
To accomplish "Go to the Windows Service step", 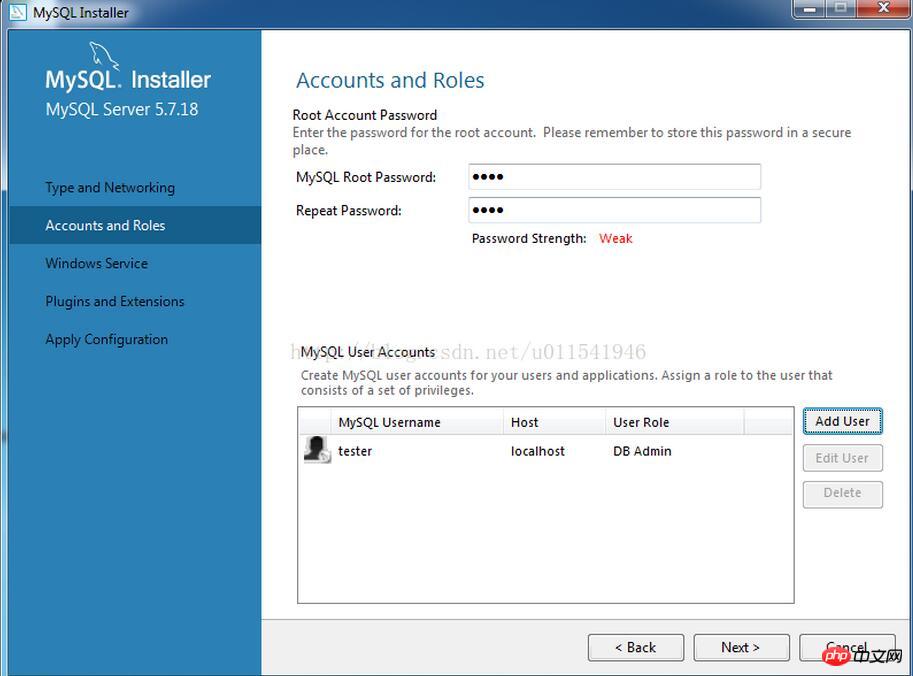I will [x=97, y=263].
